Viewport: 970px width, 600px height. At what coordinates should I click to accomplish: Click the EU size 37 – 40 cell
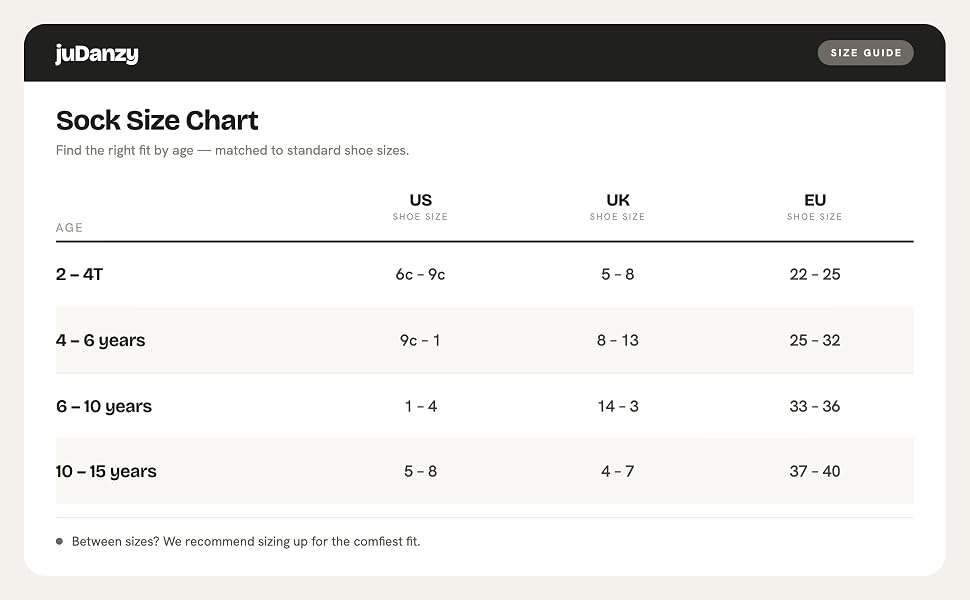point(815,471)
